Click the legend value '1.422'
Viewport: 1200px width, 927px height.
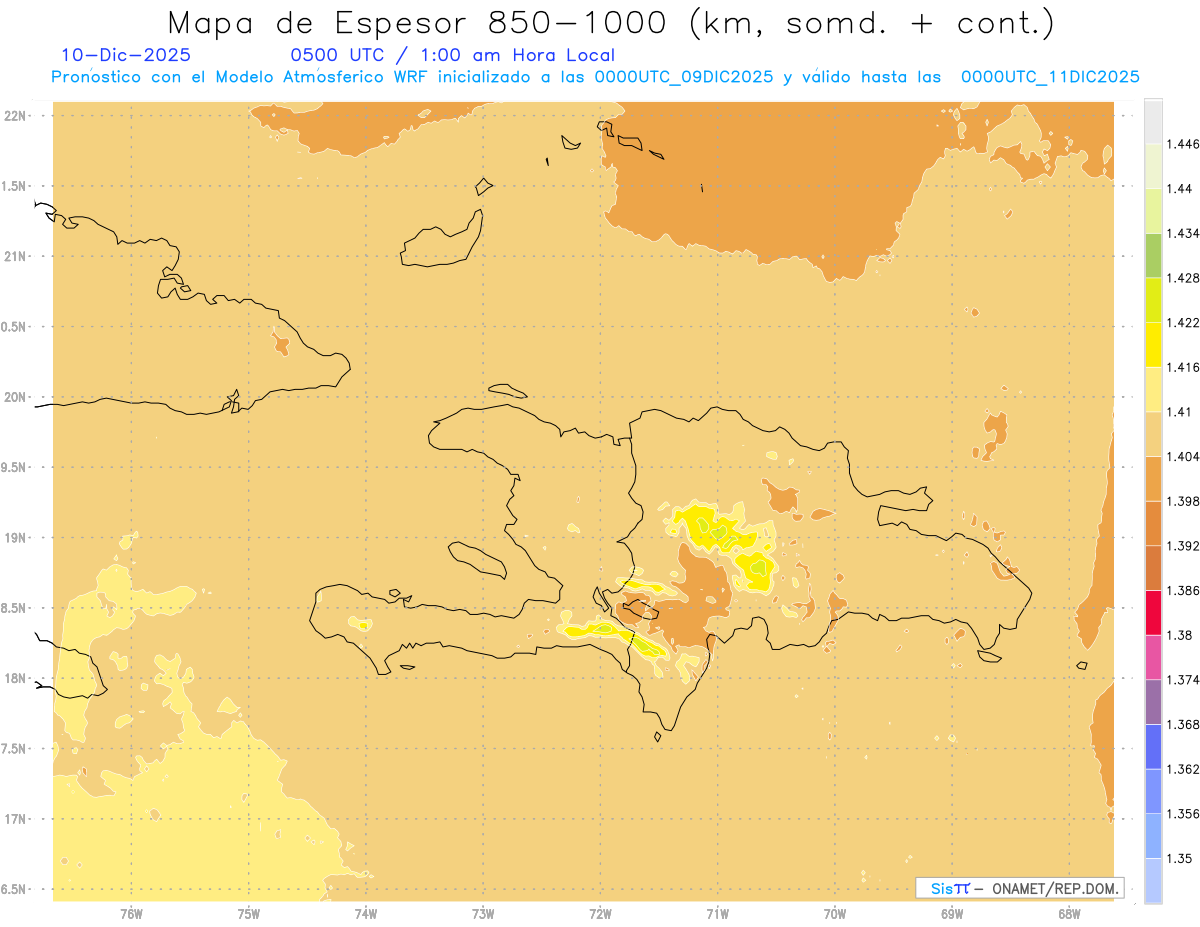[1185, 322]
